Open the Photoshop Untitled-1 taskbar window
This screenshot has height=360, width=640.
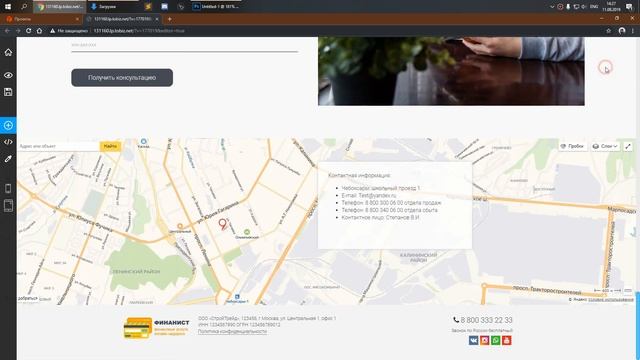point(216,7)
